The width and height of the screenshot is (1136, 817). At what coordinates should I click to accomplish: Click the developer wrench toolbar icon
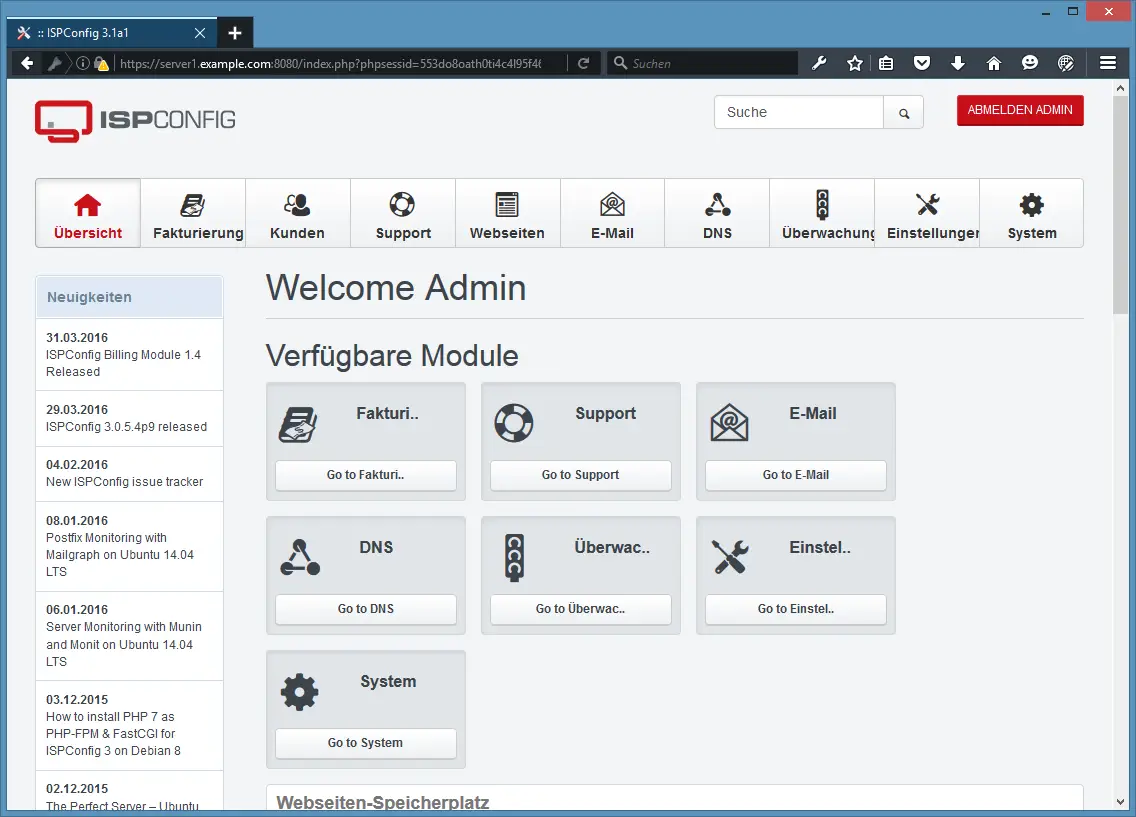pos(819,64)
